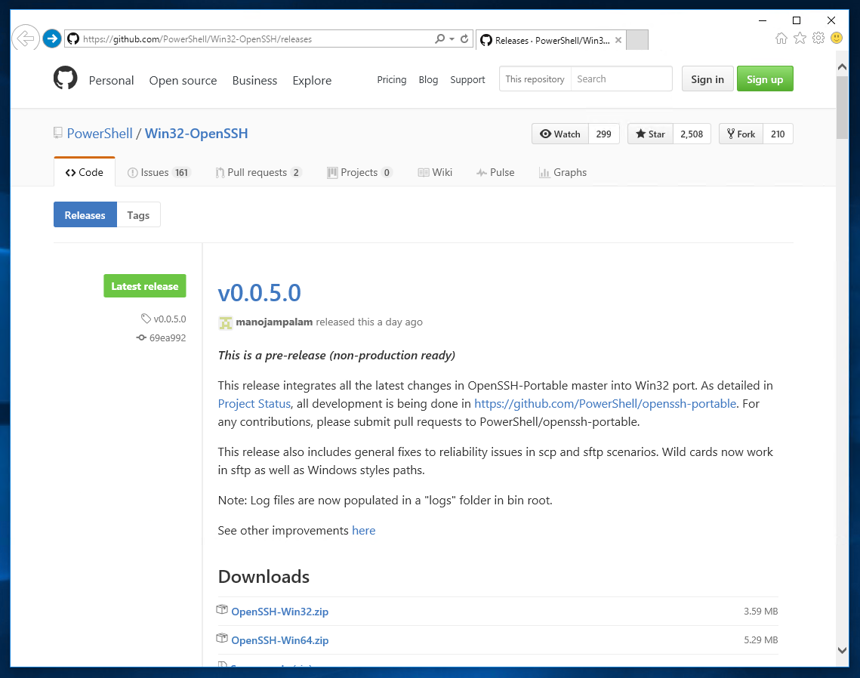The width and height of the screenshot is (860, 678).
Task: Open the 299 watchers count
Action: (x=604, y=134)
